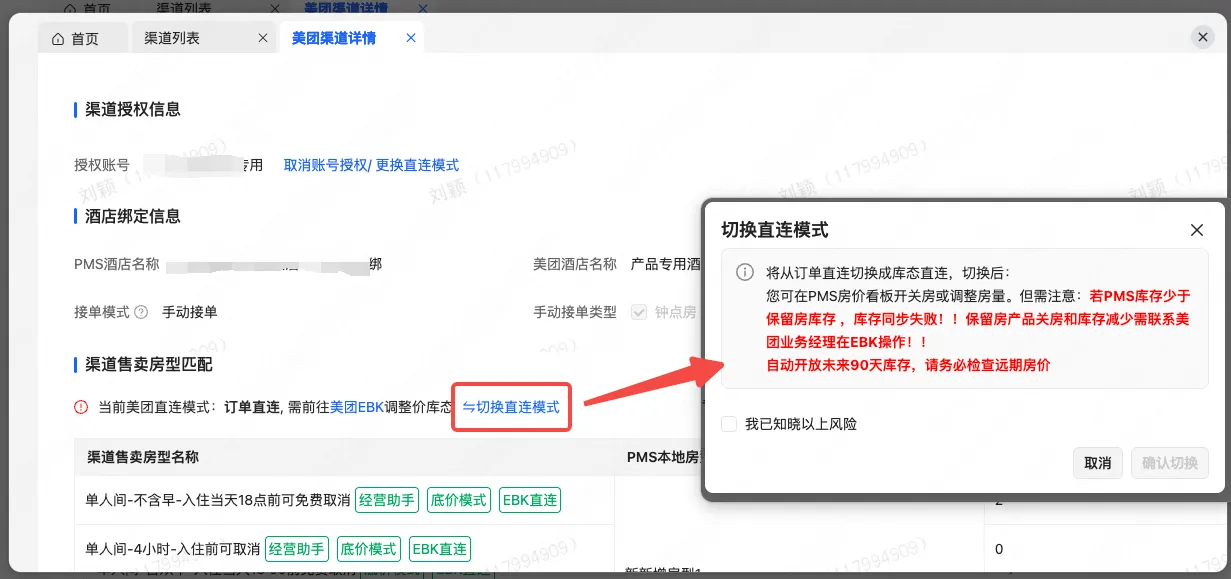This screenshot has width=1231, height=579.
Task: Click 取消账号授权/ 更换直连模式 link
Action: 371,165
